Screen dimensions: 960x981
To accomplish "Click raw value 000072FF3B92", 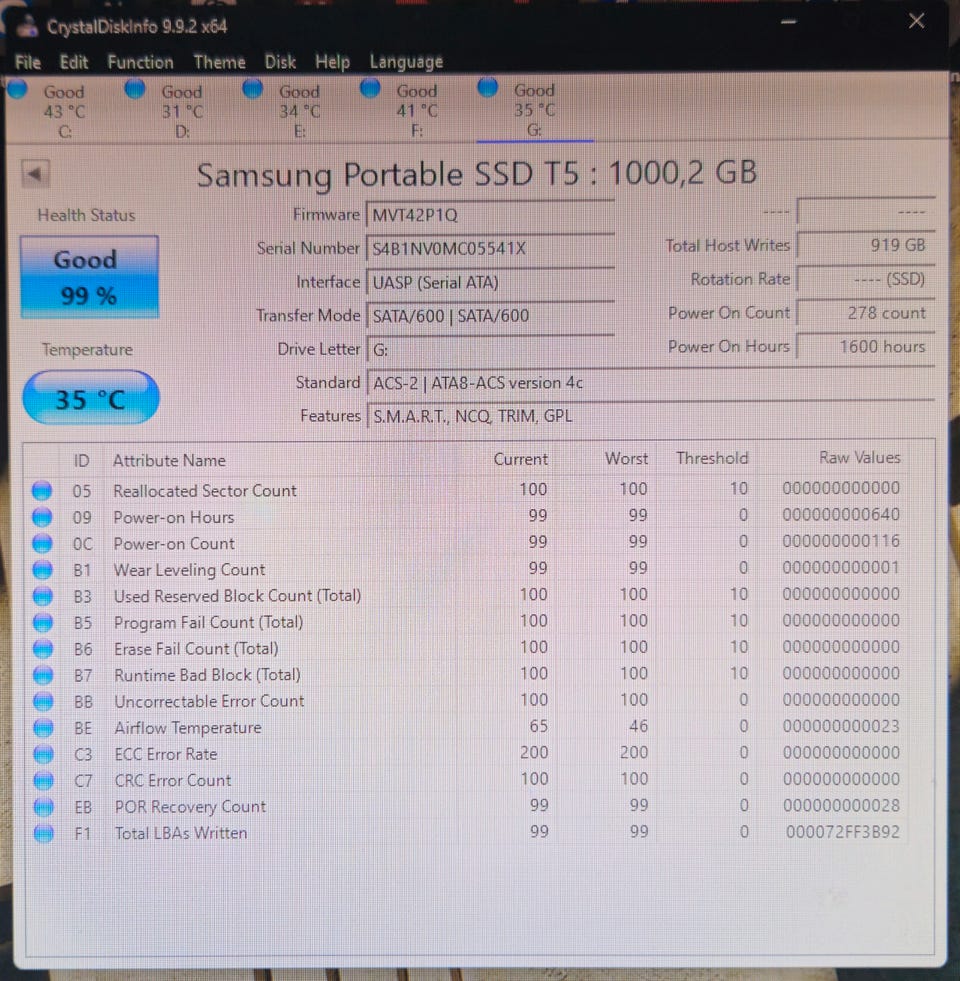I will (842, 832).
